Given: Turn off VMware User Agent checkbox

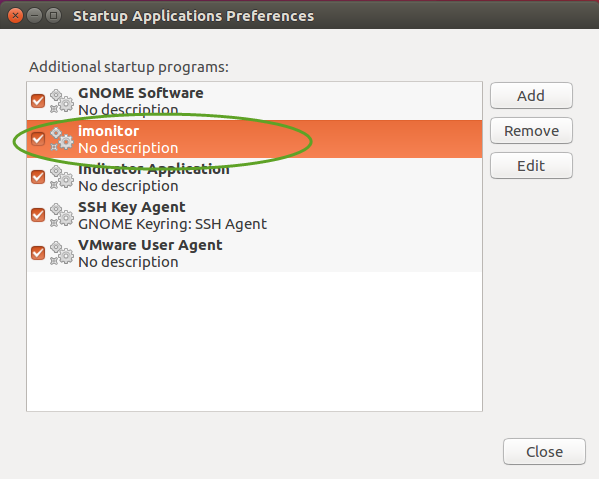Looking at the screenshot, I should point(38,253).
